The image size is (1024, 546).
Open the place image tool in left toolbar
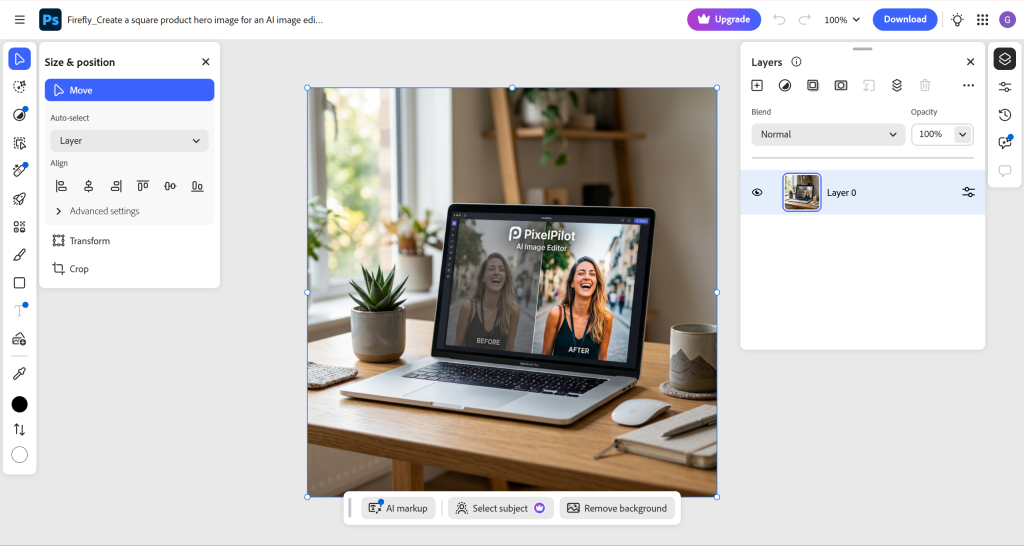[x=20, y=339]
